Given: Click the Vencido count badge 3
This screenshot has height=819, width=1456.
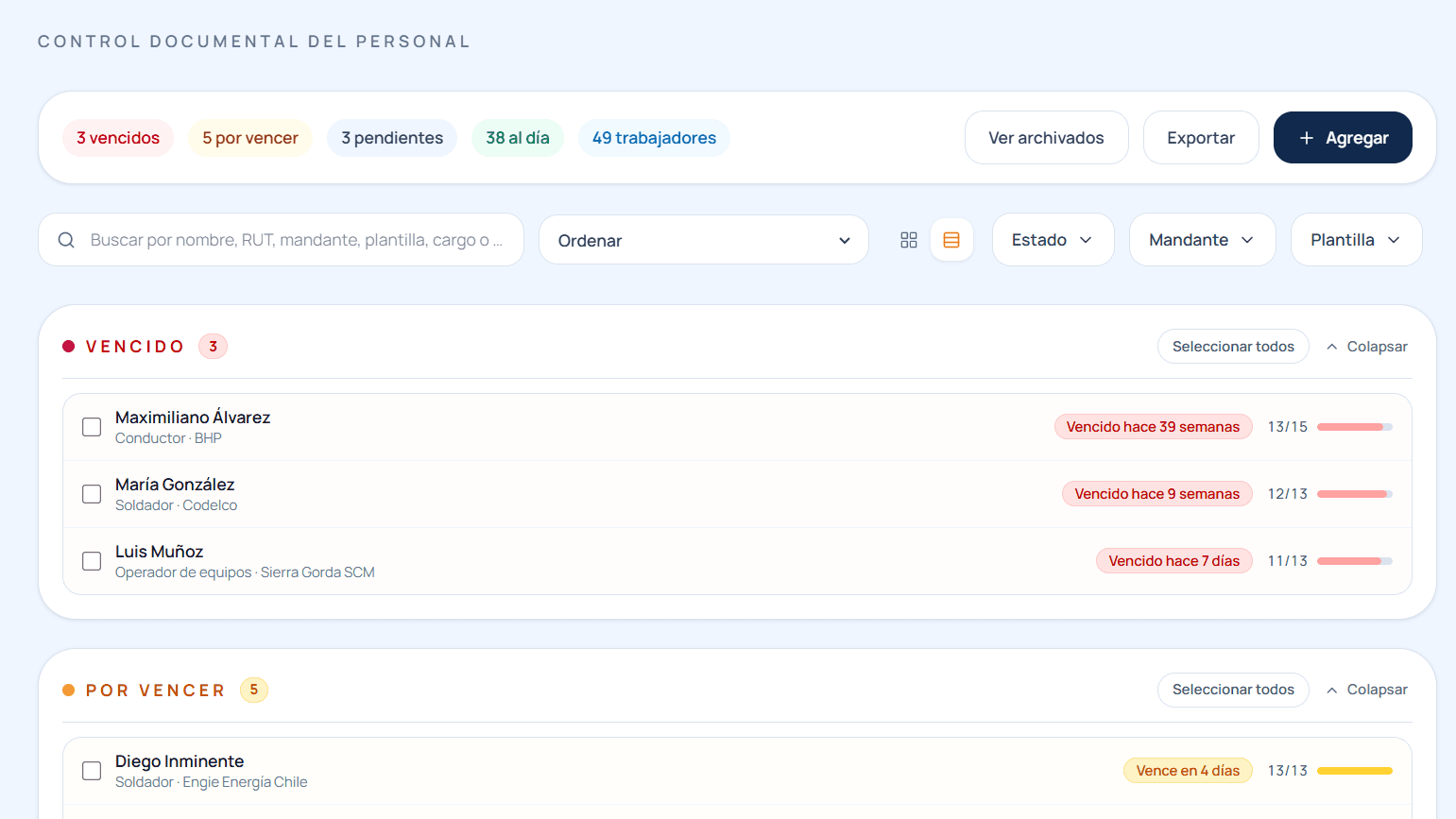Looking at the screenshot, I should coord(214,347).
